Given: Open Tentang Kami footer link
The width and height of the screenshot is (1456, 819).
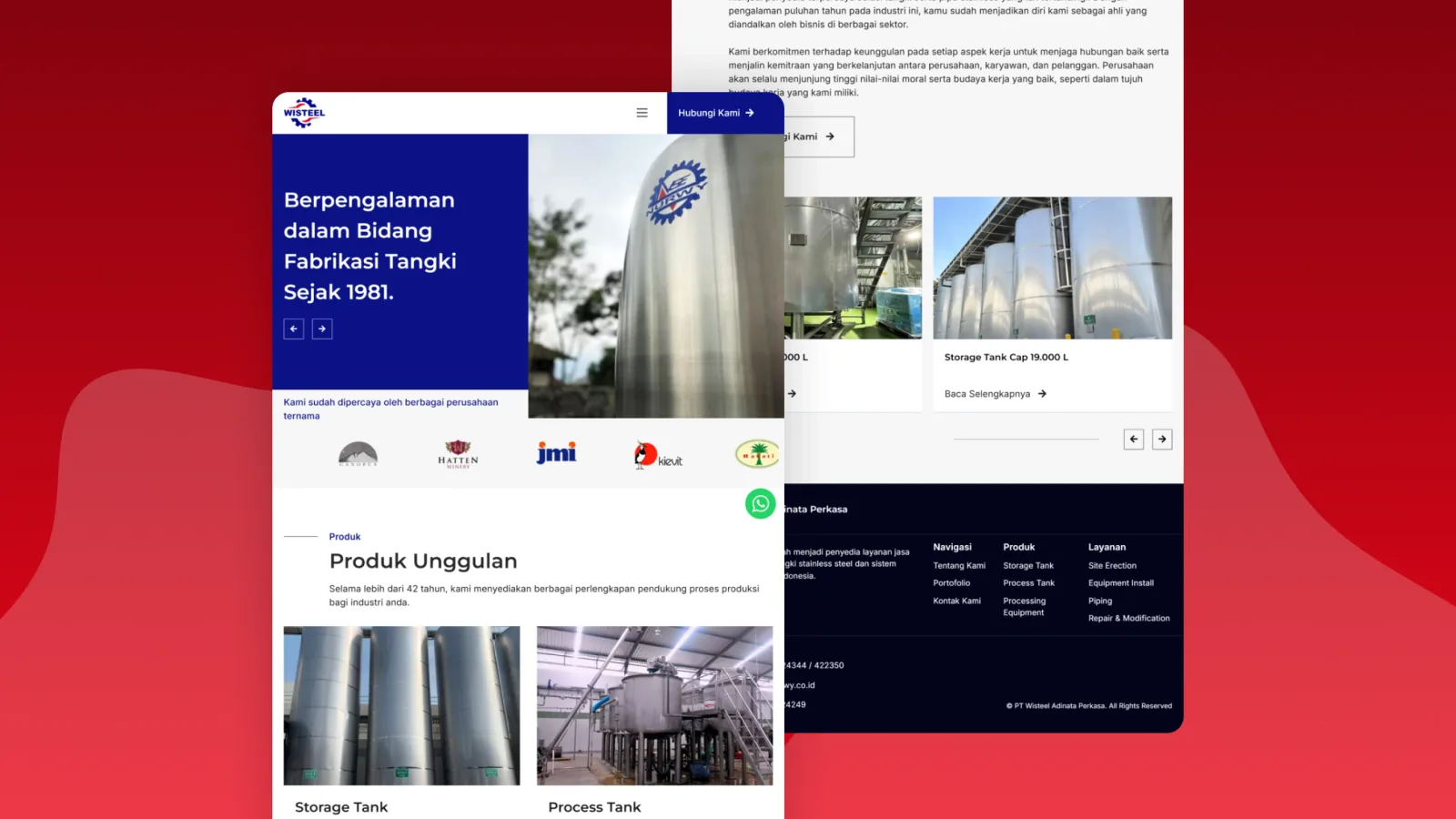Looking at the screenshot, I should (959, 566).
